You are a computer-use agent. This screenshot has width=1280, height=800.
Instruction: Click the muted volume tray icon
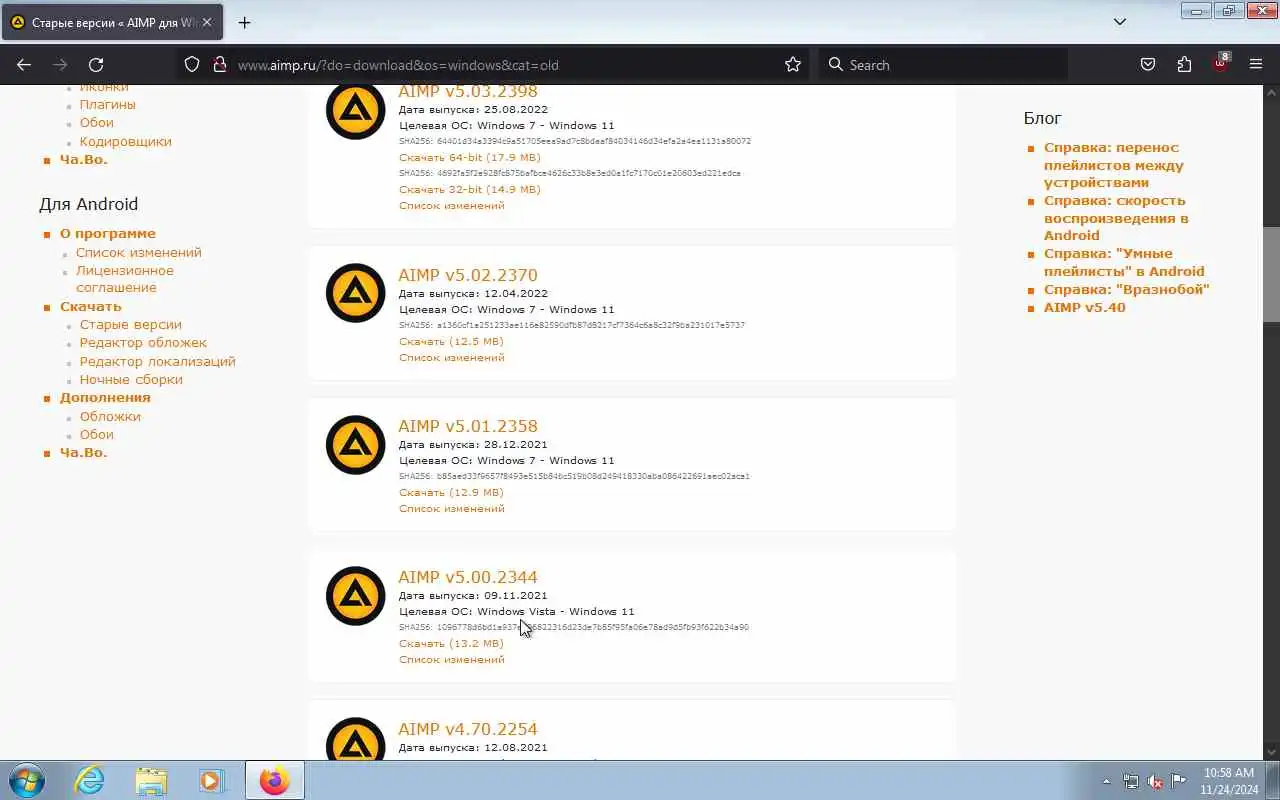pyautogui.click(x=1155, y=781)
